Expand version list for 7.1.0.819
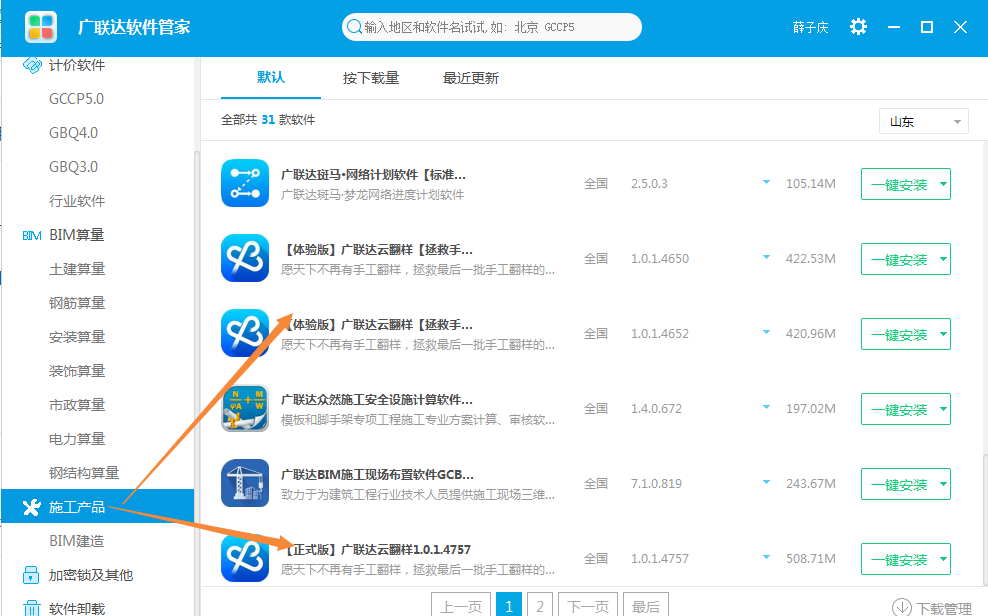The width and height of the screenshot is (988, 616). [x=766, y=482]
